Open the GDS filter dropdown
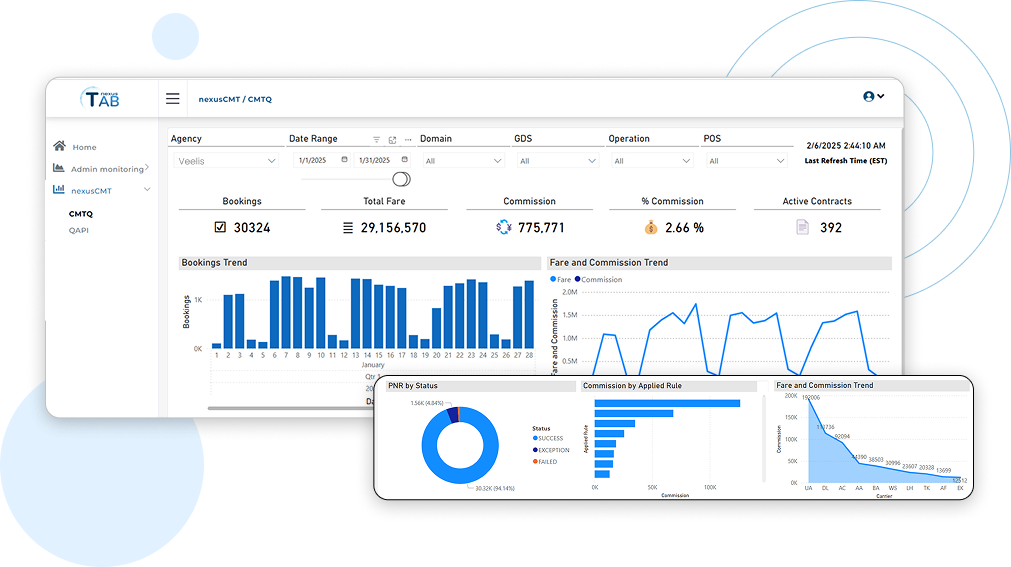Screen dimensions: 1011x567 pos(557,161)
